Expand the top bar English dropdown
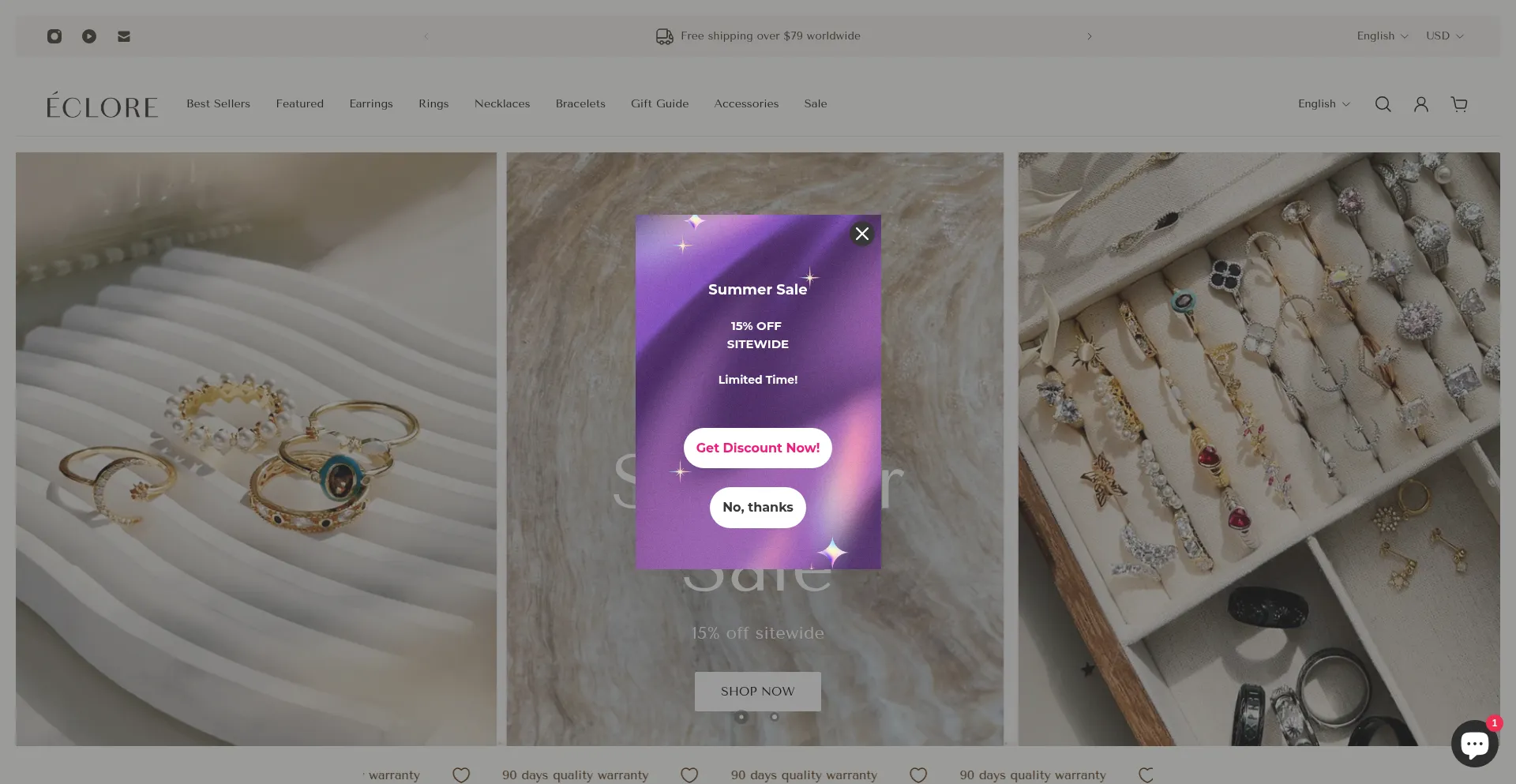 point(1382,36)
